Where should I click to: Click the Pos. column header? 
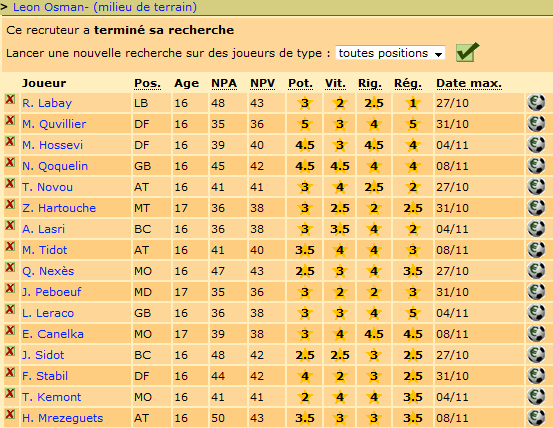pyautogui.click(x=147, y=84)
